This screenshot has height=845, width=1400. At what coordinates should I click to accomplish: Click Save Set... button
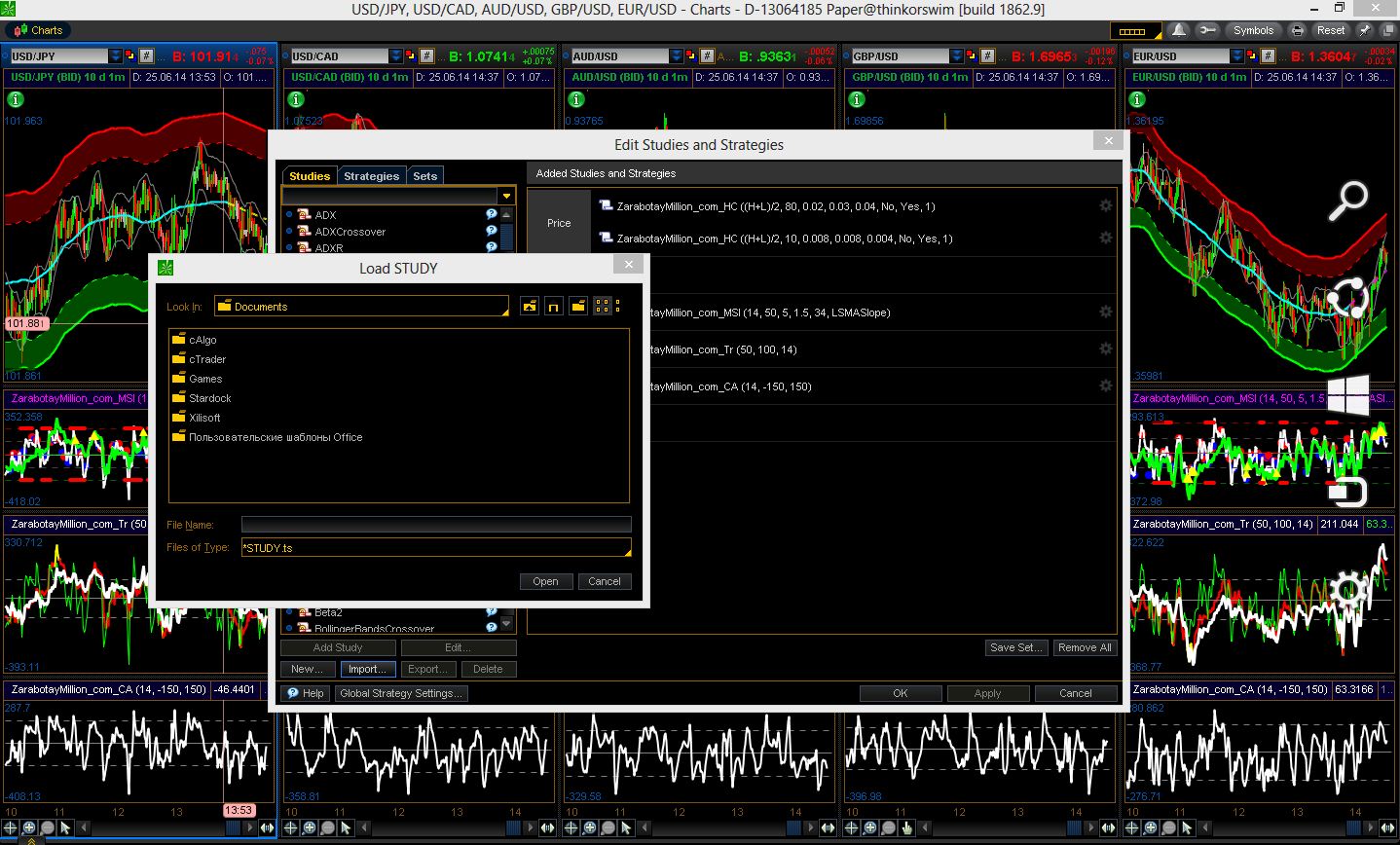(x=1016, y=648)
